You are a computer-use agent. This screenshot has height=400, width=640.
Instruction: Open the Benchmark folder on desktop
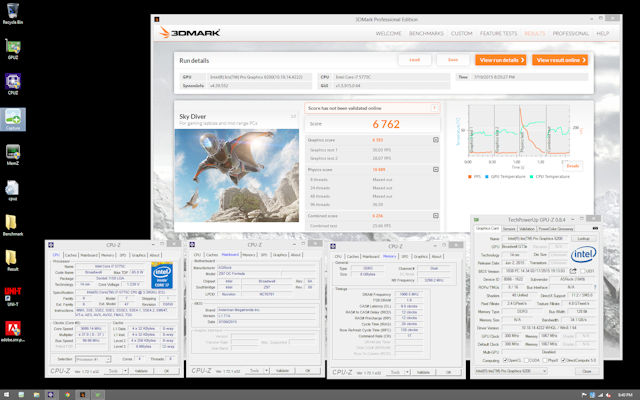(x=13, y=225)
